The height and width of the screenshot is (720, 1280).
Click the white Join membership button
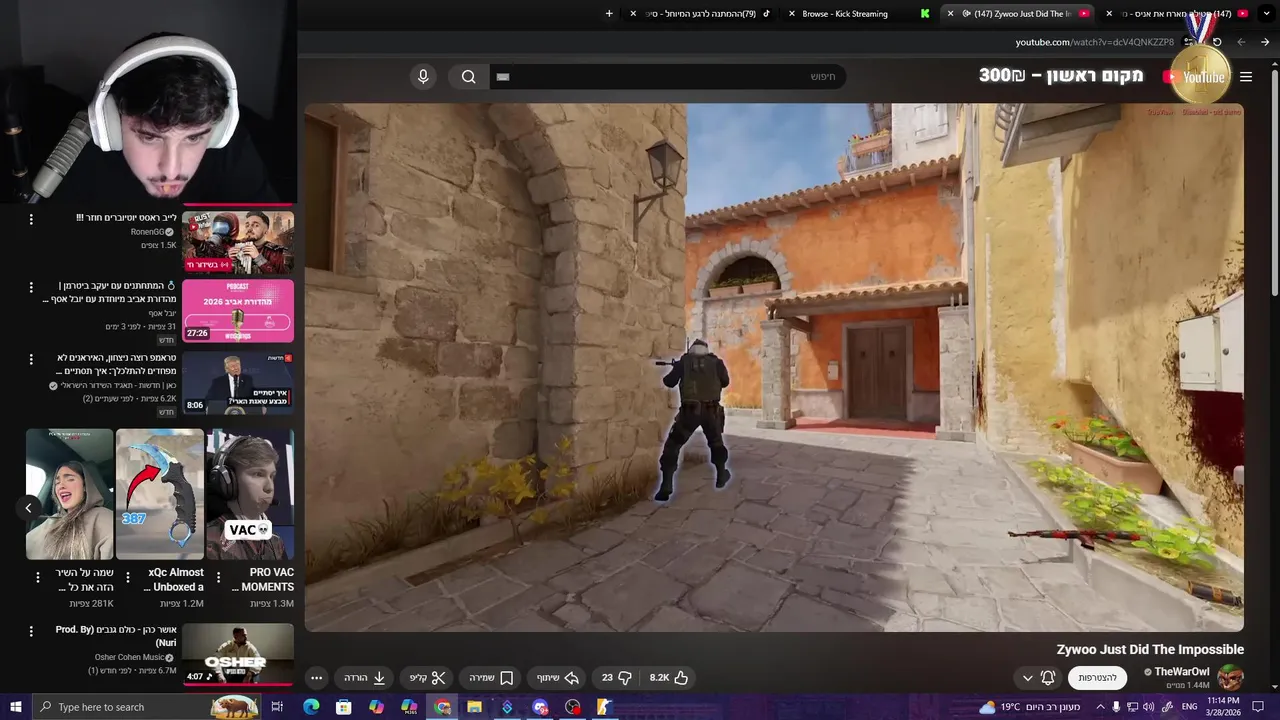click(x=1098, y=677)
